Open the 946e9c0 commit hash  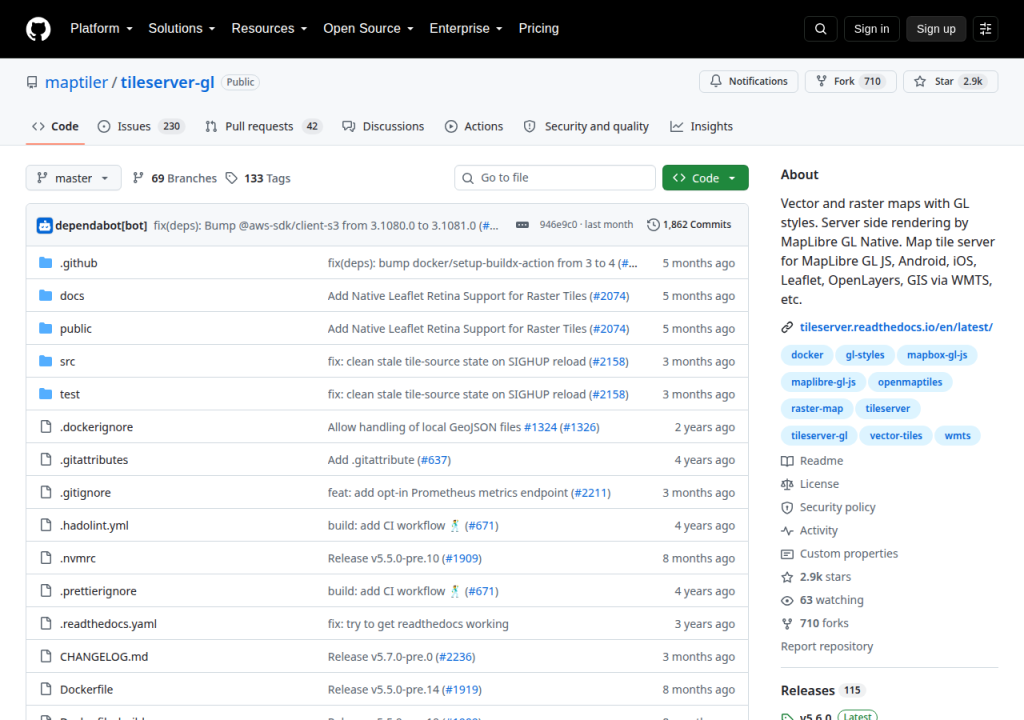[x=558, y=225]
